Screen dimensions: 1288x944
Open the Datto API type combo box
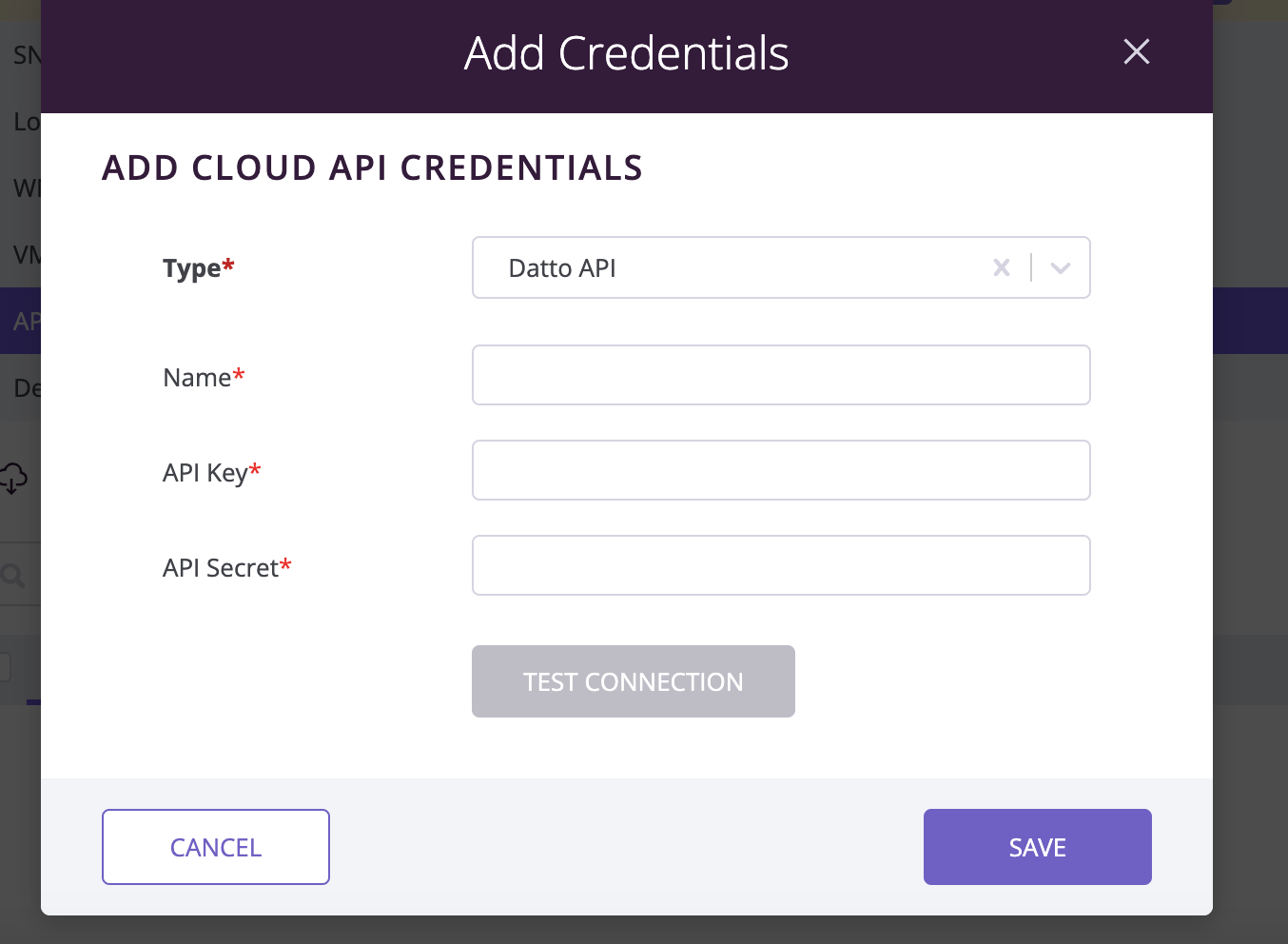(x=781, y=267)
